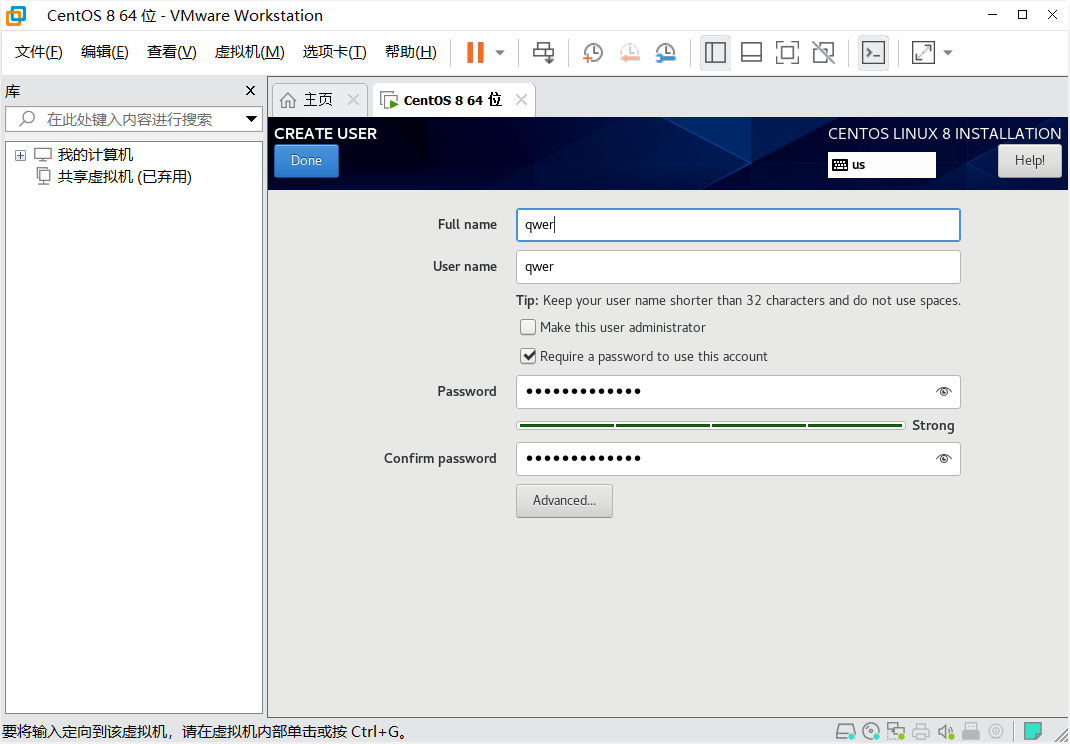1070x744 pixels.
Task: Close the 库 library panel
Action: coord(250,91)
